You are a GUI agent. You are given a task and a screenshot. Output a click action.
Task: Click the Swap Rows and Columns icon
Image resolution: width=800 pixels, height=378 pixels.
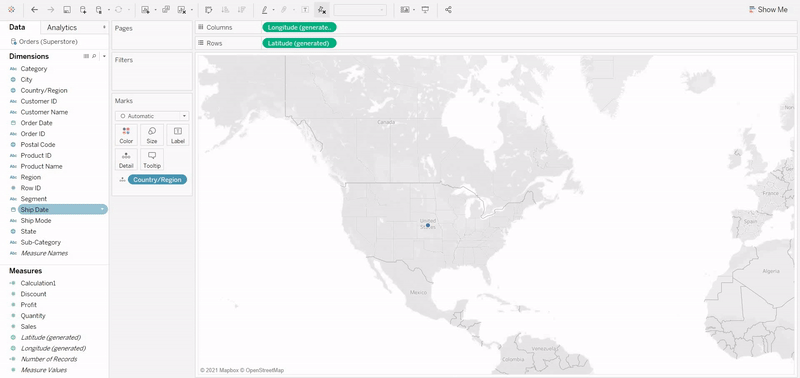click(208, 10)
